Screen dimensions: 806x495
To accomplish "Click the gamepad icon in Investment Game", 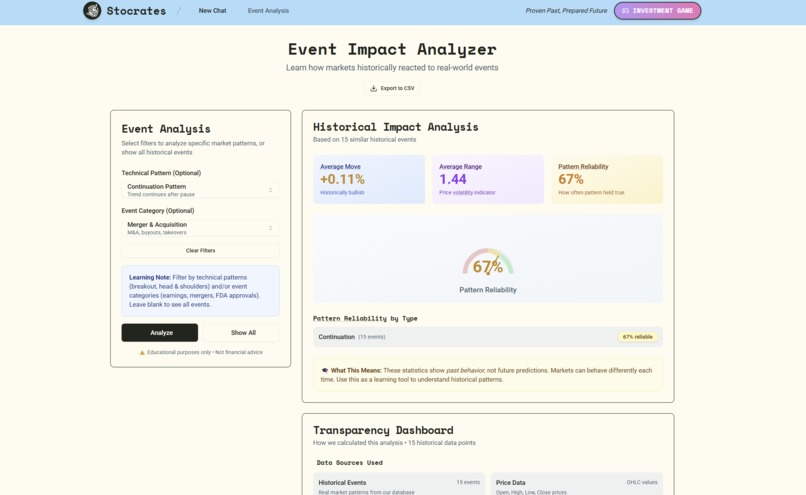I will coord(625,10).
